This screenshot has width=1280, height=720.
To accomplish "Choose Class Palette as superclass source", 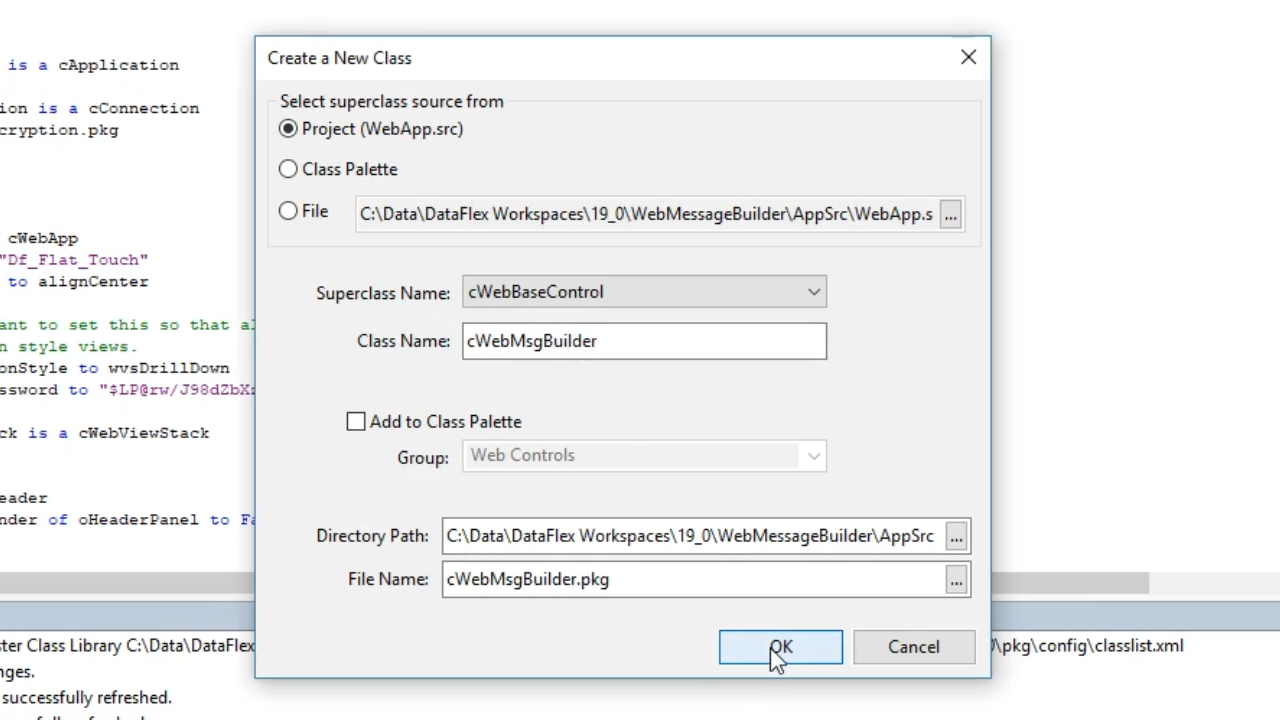I will pos(289,170).
